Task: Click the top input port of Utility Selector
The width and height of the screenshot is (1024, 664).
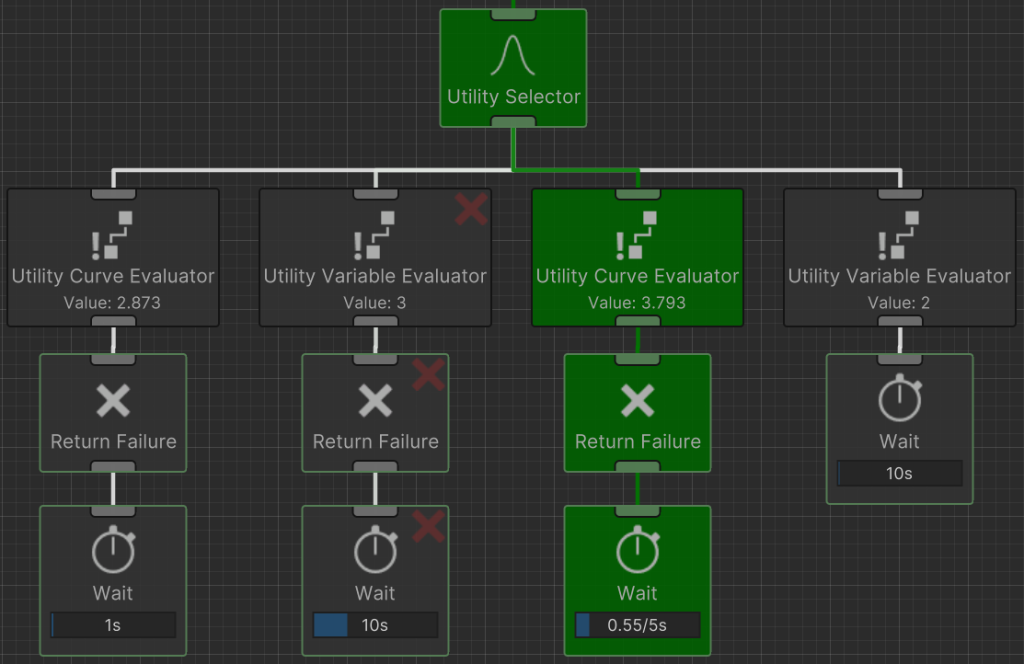Action: [x=513, y=13]
